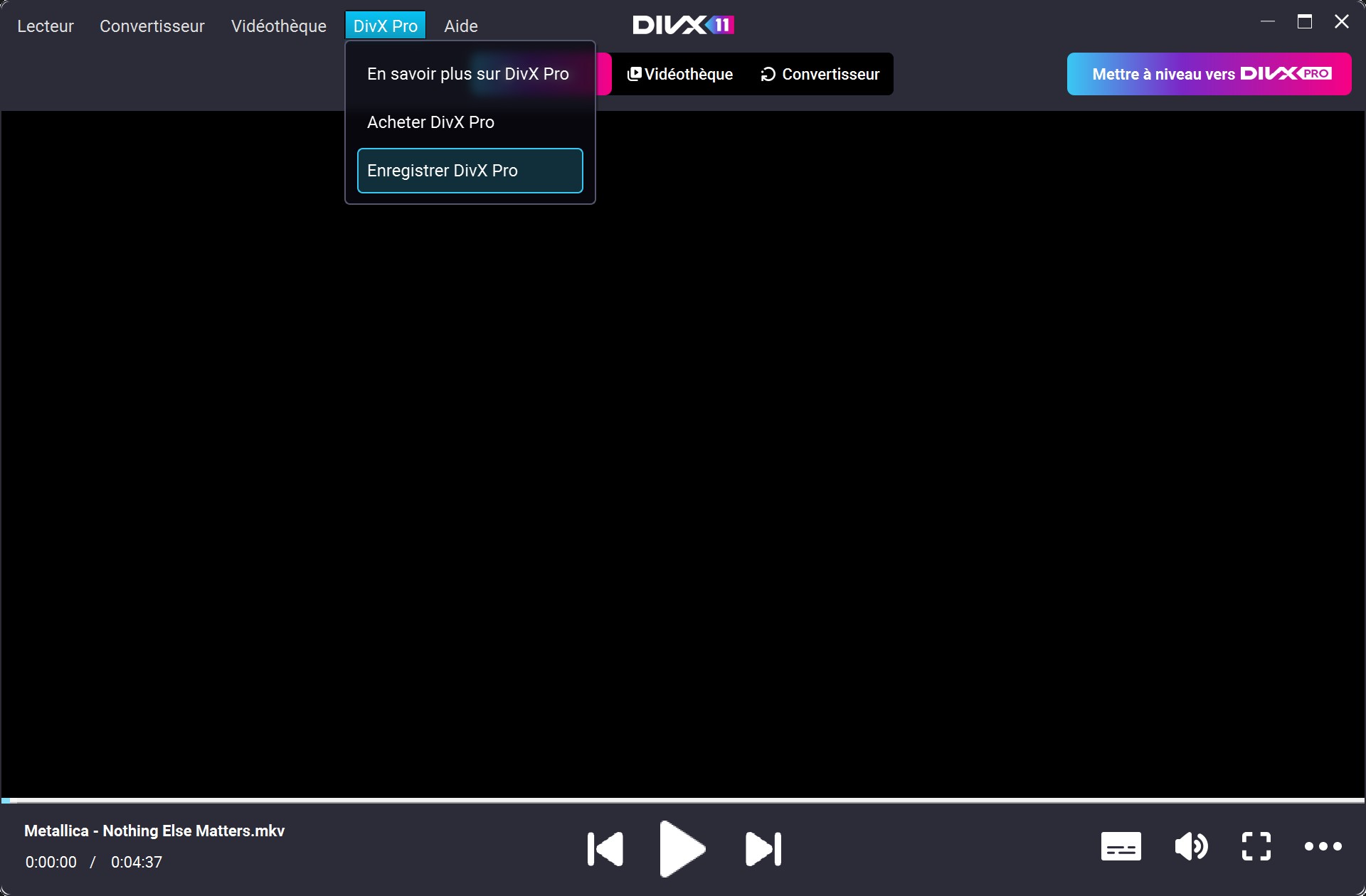Image resolution: width=1366 pixels, height=896 pixels.
Task: Click Mettre à niveau vers DivX Pro button
Action: [1209, 74]
